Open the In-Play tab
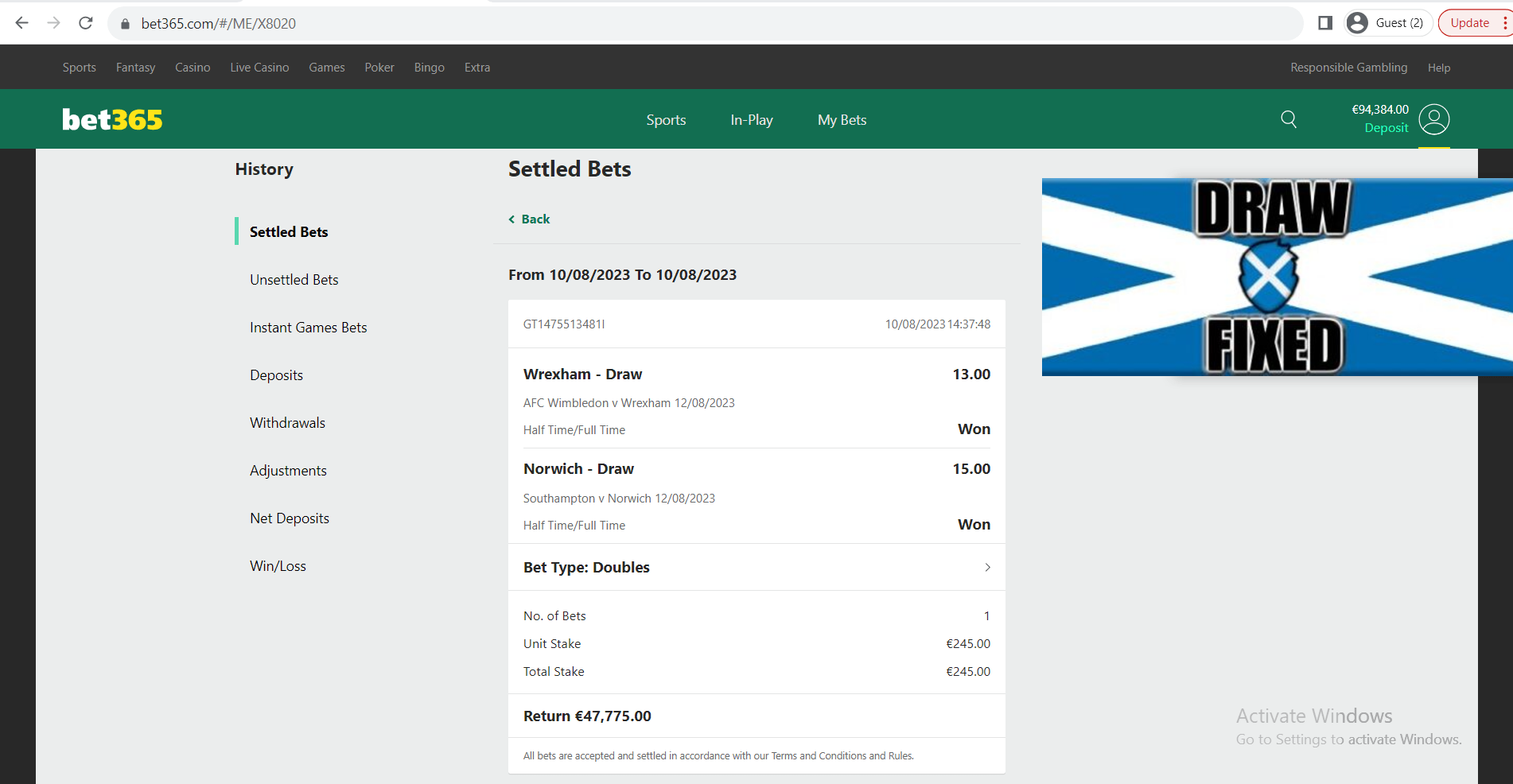 pos(752,120)
